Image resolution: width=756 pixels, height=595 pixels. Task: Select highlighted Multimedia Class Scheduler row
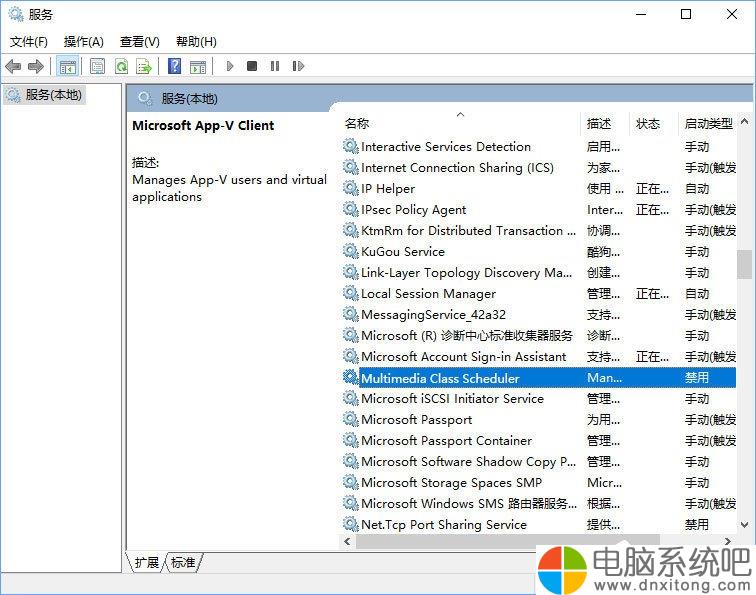pyautogui.click(x=539, y=378)
